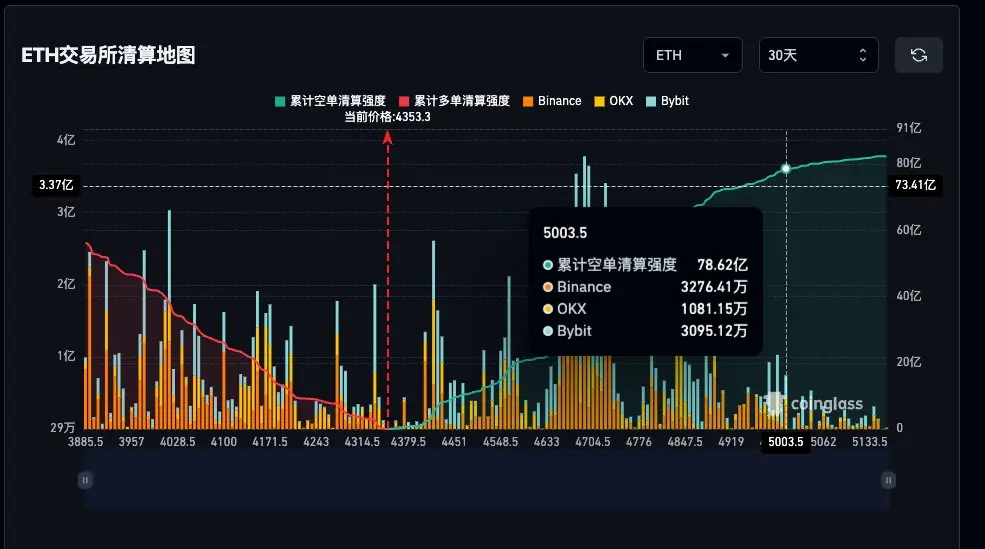Click the yellow OKX legend square
This screenshot has width=985, height=549.
[x=599, y=101]
